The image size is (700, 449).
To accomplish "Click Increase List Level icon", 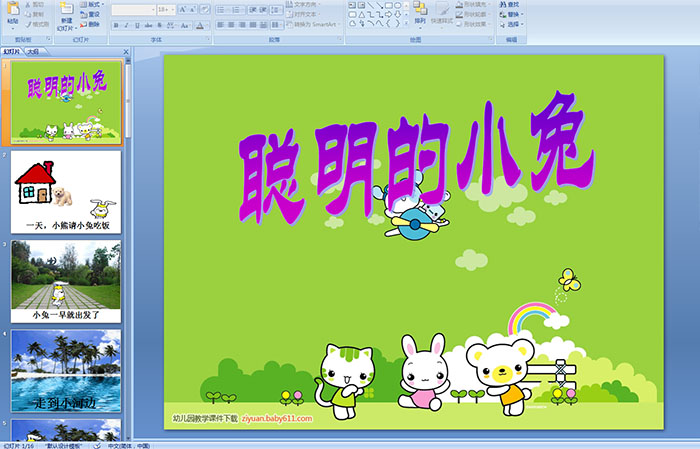I will tap(263, 10).
